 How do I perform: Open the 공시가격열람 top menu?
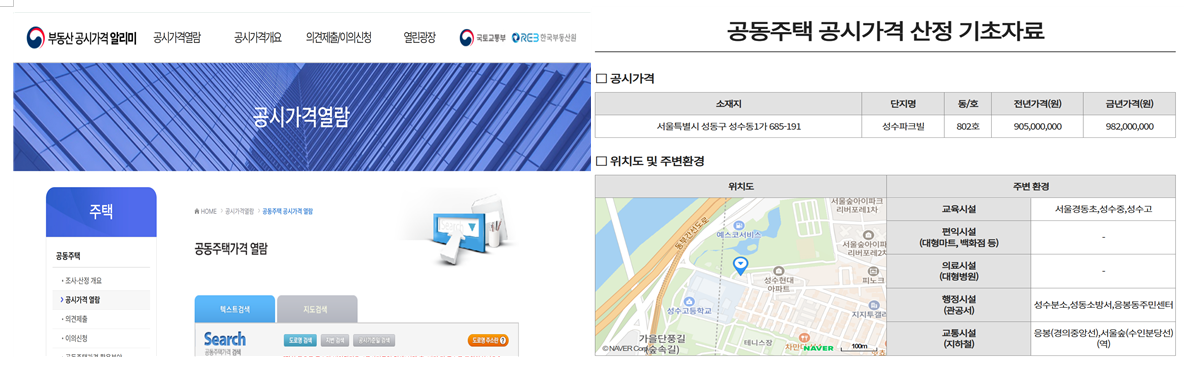click(x=177, y=37)
